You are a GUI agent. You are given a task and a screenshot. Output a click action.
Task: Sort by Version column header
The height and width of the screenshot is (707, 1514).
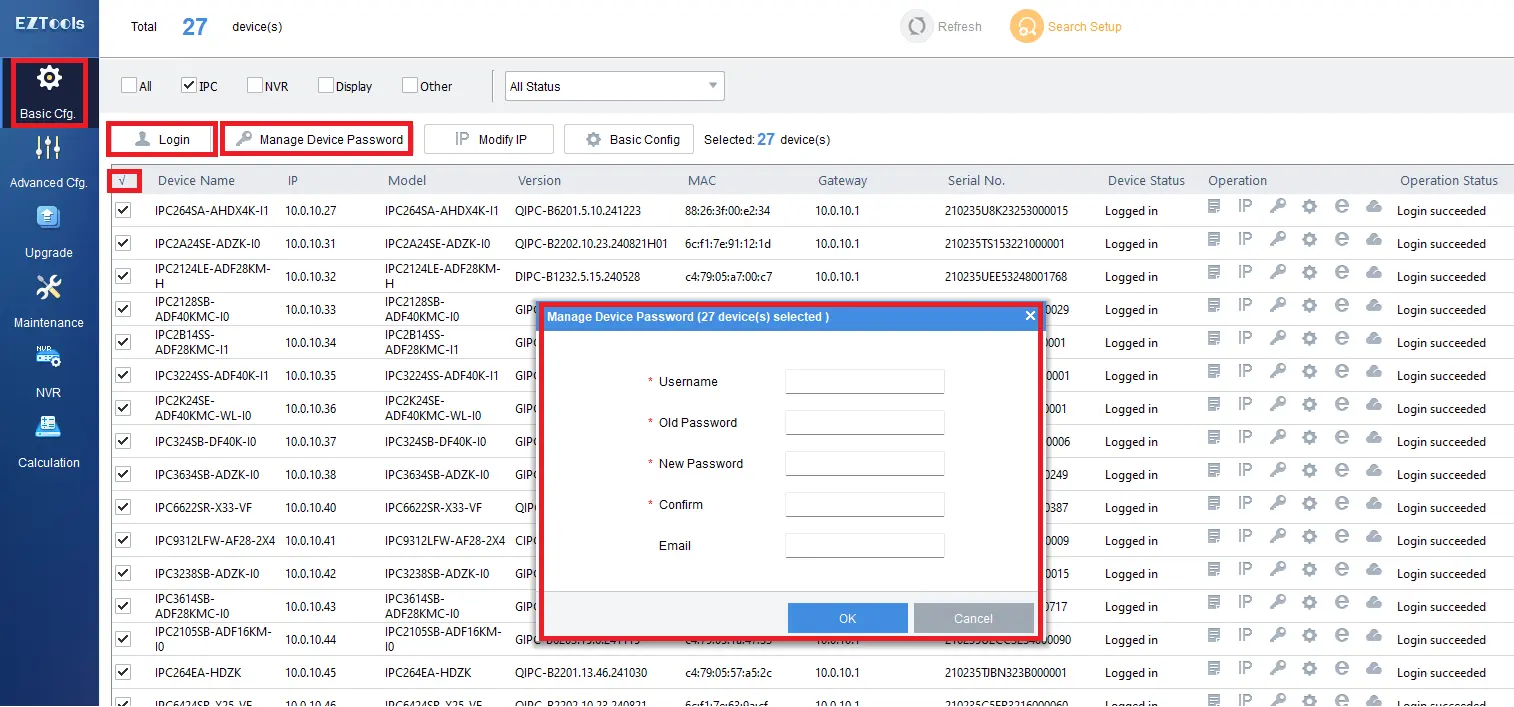[539, 181]
